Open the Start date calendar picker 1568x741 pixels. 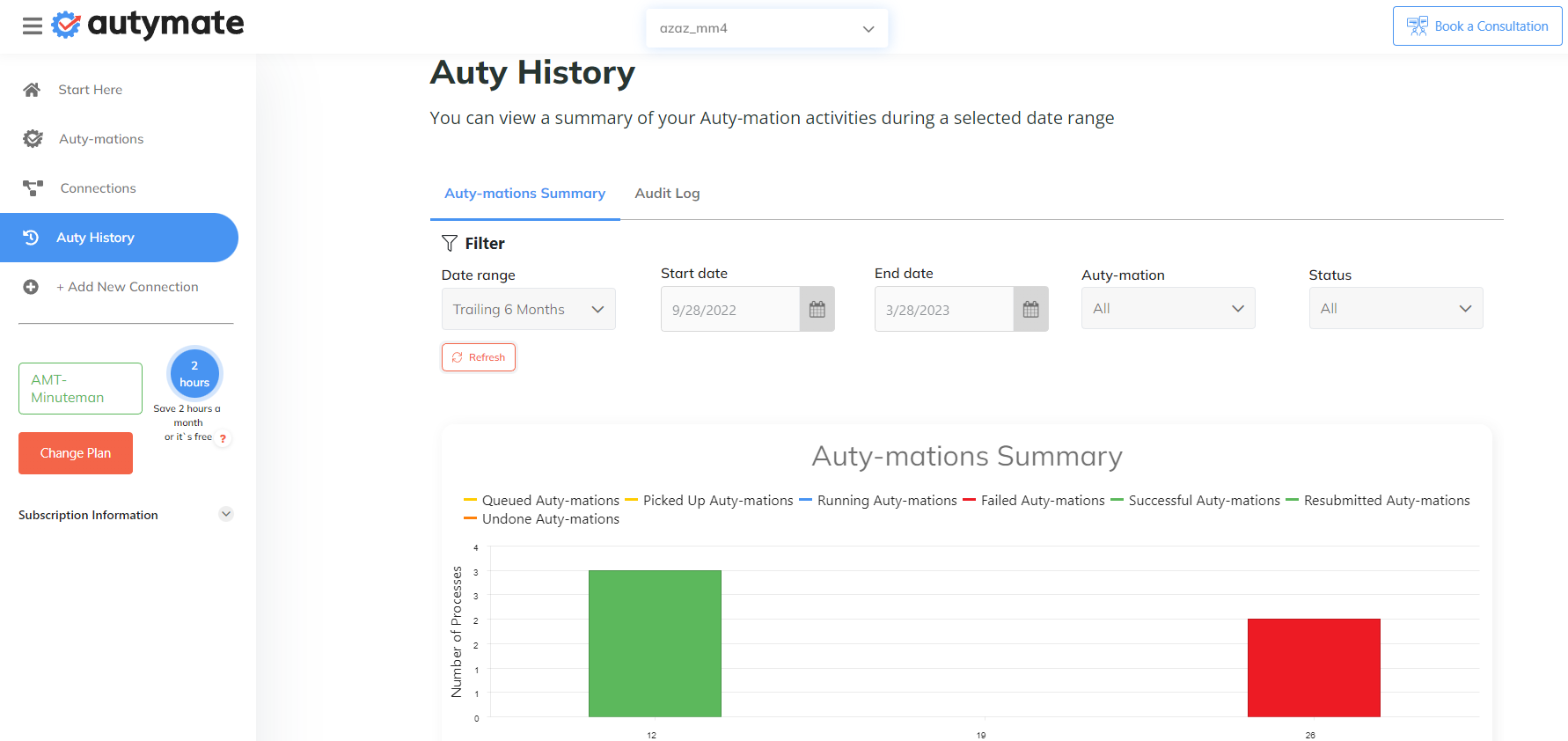(817, 310)
